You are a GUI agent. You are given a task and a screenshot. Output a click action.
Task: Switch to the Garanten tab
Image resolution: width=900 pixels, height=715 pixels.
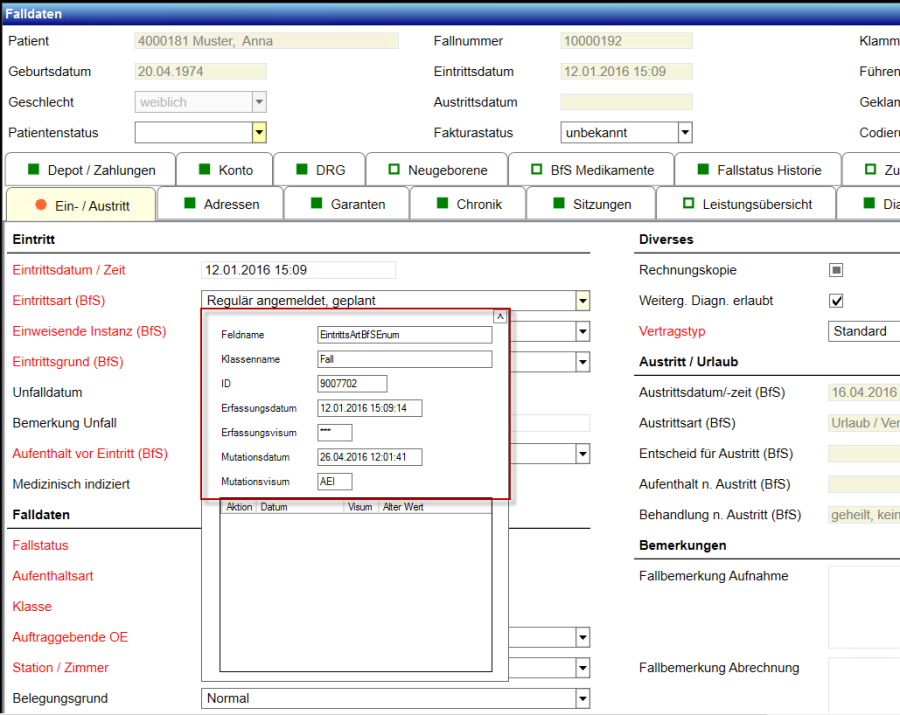(358, 204)
